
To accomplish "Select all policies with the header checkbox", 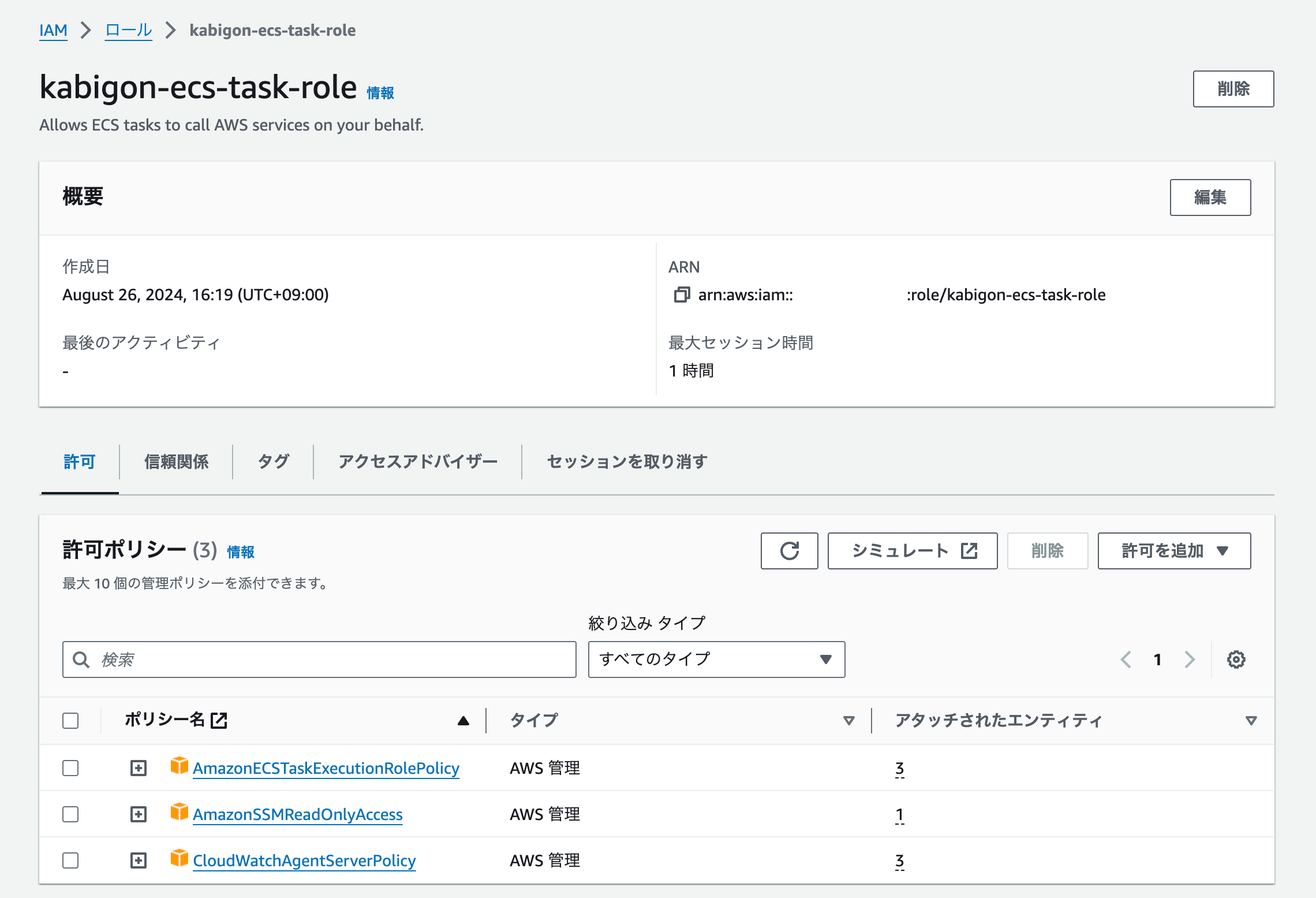I will (70, 720).
